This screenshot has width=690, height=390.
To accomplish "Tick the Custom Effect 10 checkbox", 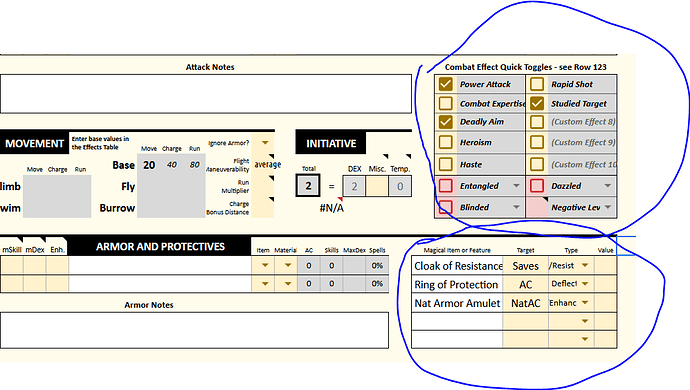I will (x=537, y=164).
